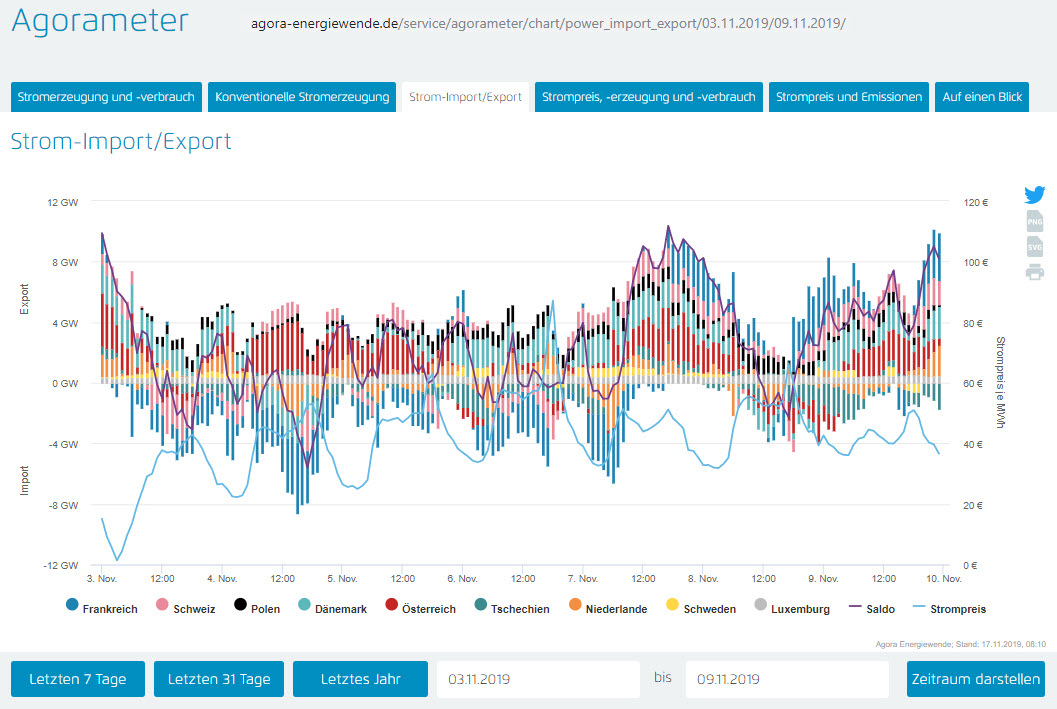Select the Auf einen Blick tab
This screenshot has width=1057, height=709.
click(982, 97)
